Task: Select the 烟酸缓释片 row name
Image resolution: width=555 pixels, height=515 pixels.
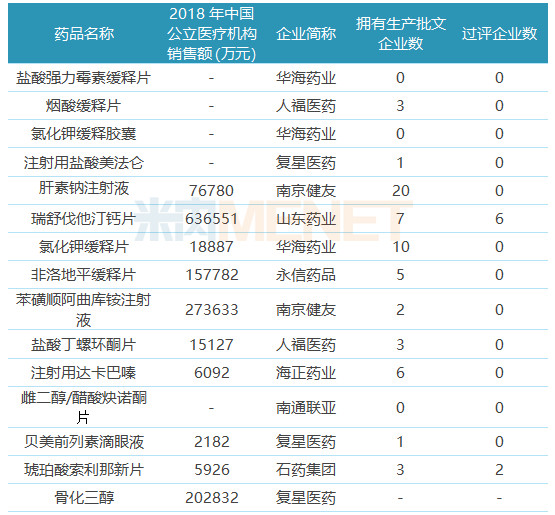Action: tap(84, 106)
